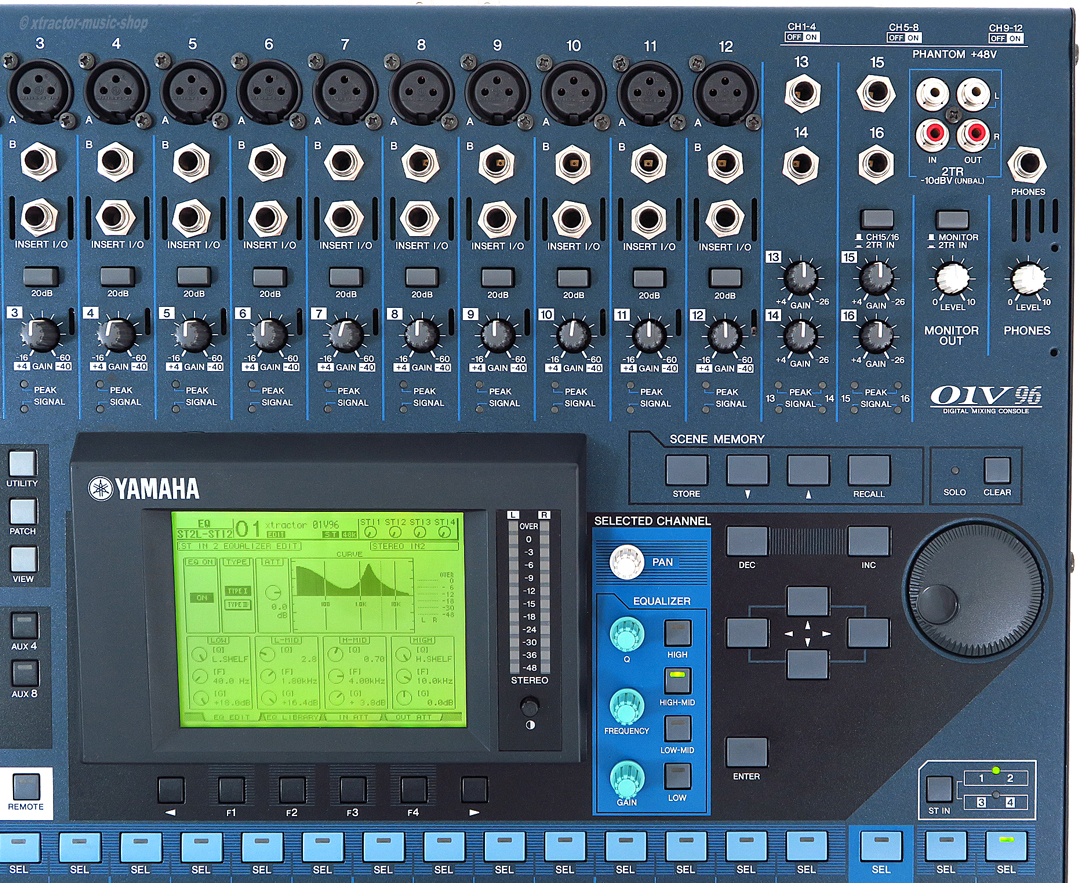Select the HIGH equalizer band button
The width and height of the screenshot is (1080, 883).
(x=678, y=633)
